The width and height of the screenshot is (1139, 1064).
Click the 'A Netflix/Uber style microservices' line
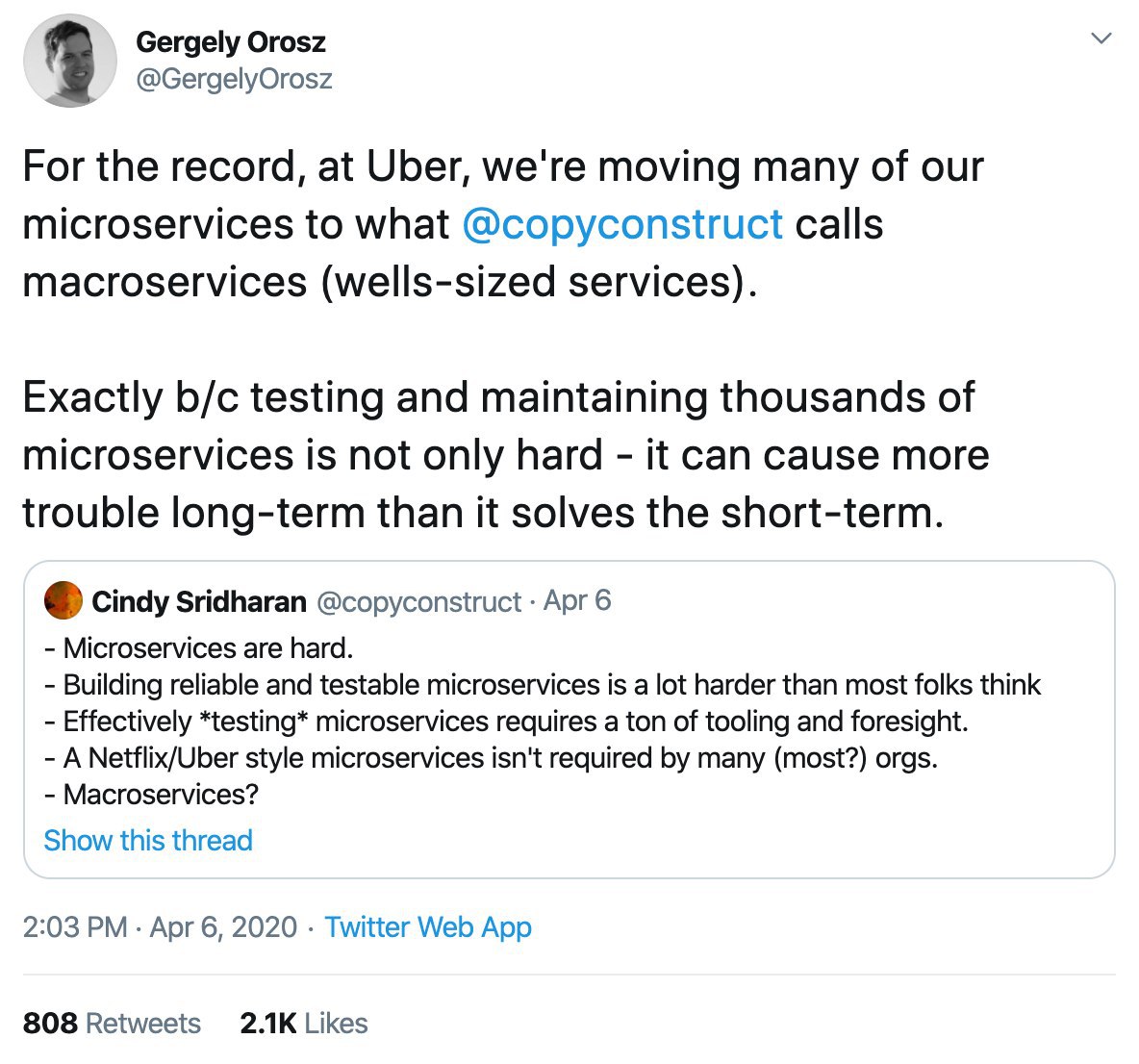pyautogui.click(x=491, y=758)
